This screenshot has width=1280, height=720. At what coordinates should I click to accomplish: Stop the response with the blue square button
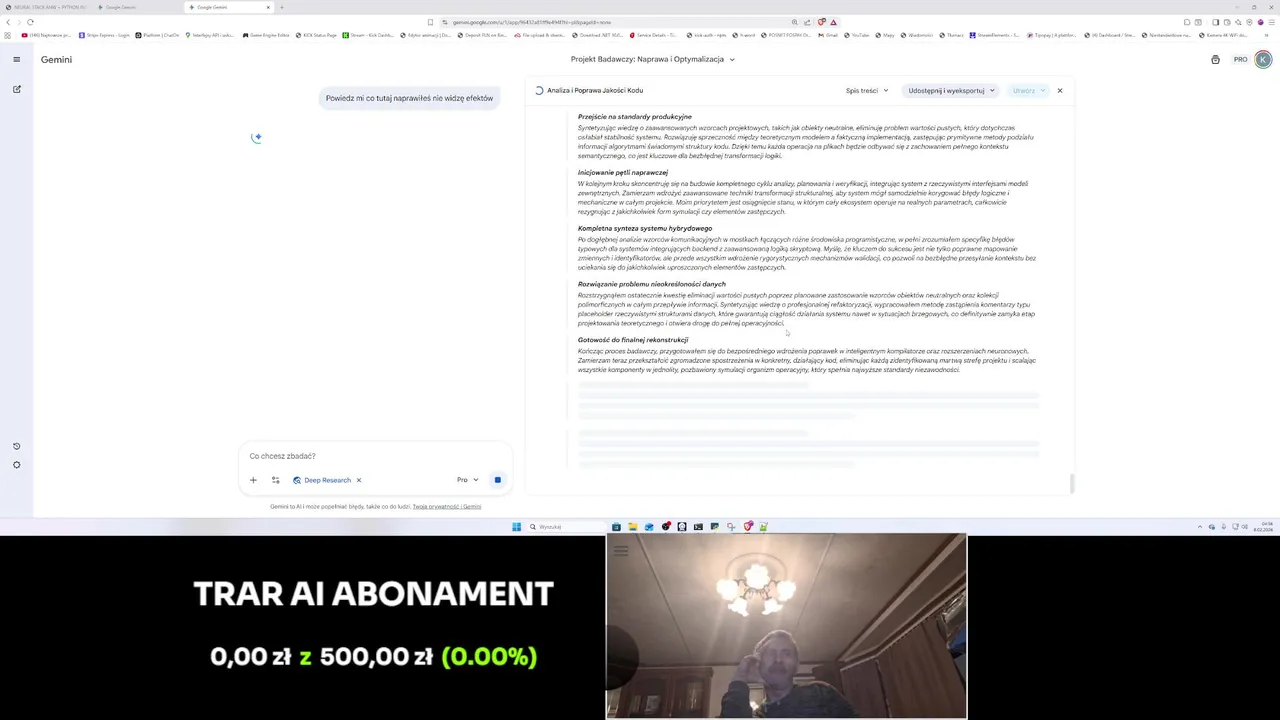coord(497,480)
